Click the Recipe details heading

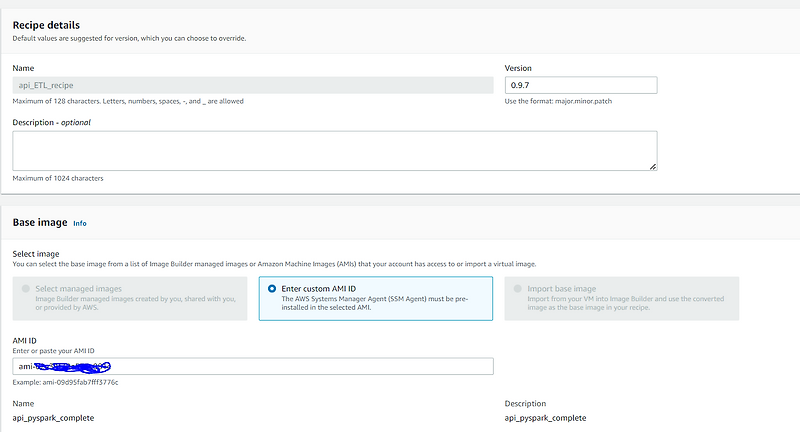point(46,25)
